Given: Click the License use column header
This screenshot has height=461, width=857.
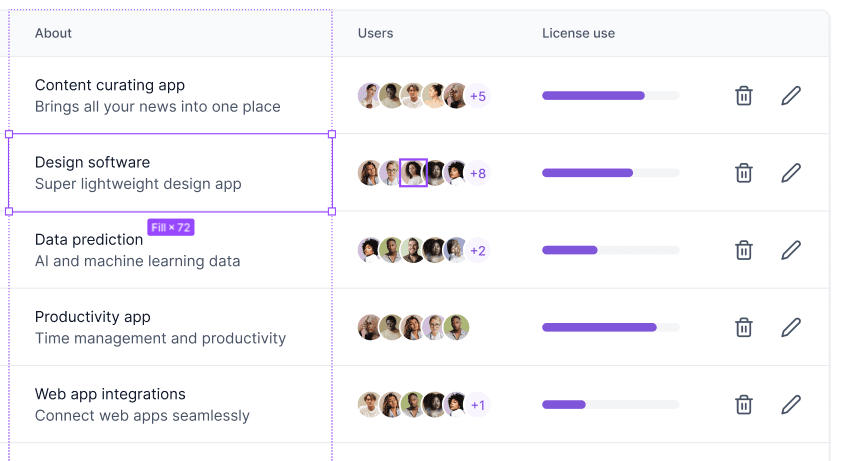Looking at the screenshot, I should (x=578, y=33).
